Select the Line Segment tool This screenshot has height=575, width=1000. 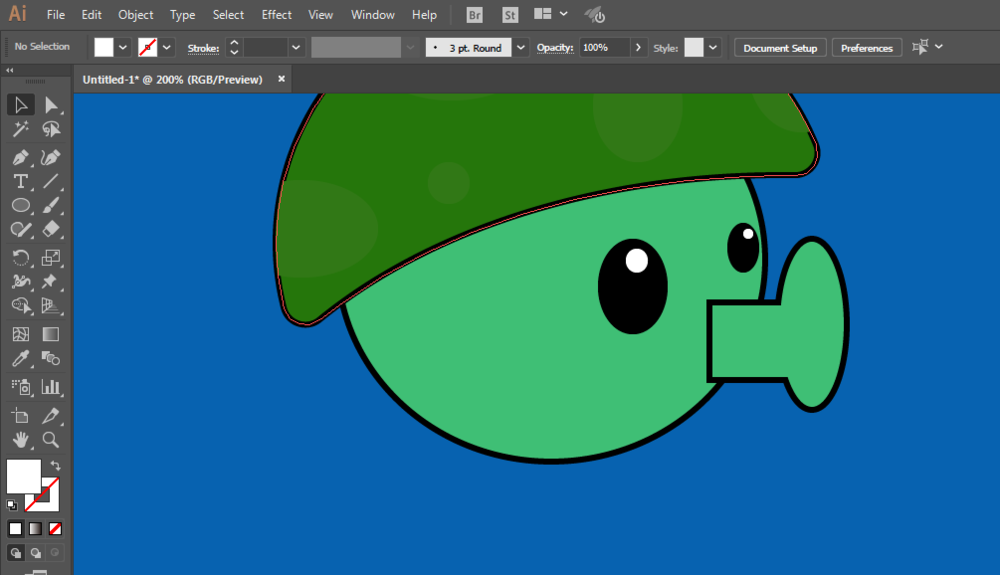tap(51, 182)
